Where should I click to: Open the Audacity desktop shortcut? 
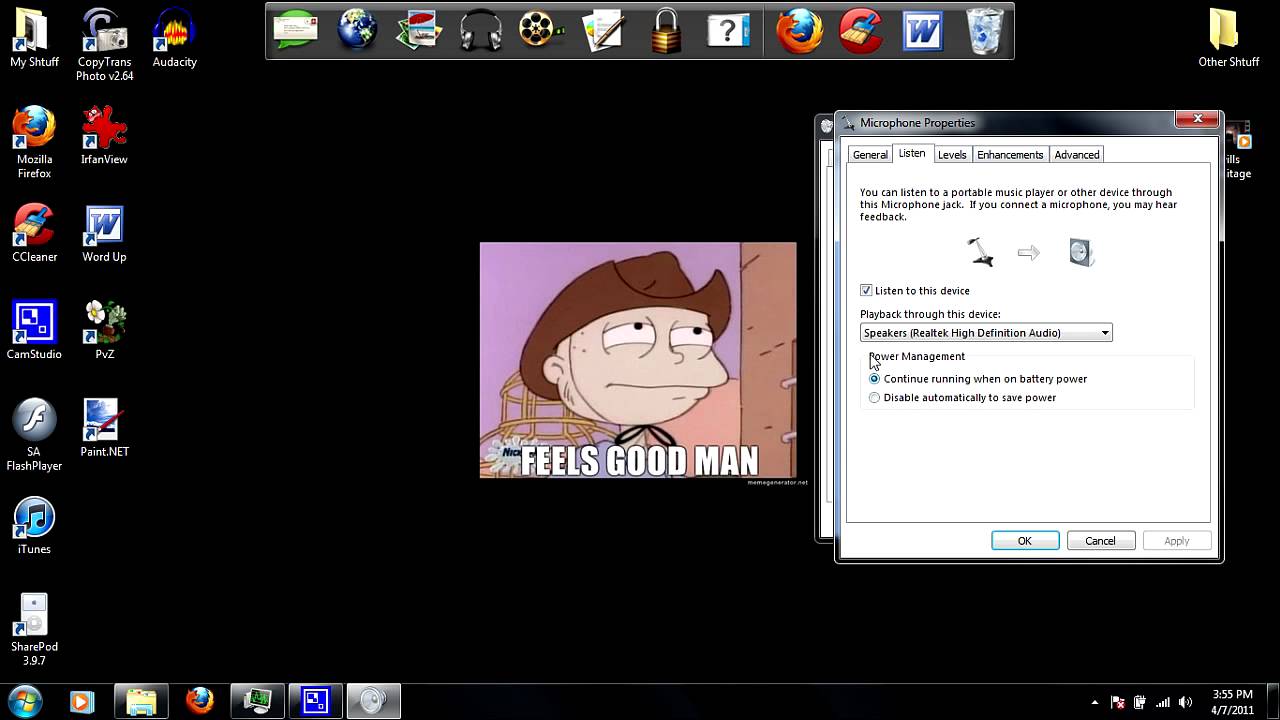pos(175,38)
